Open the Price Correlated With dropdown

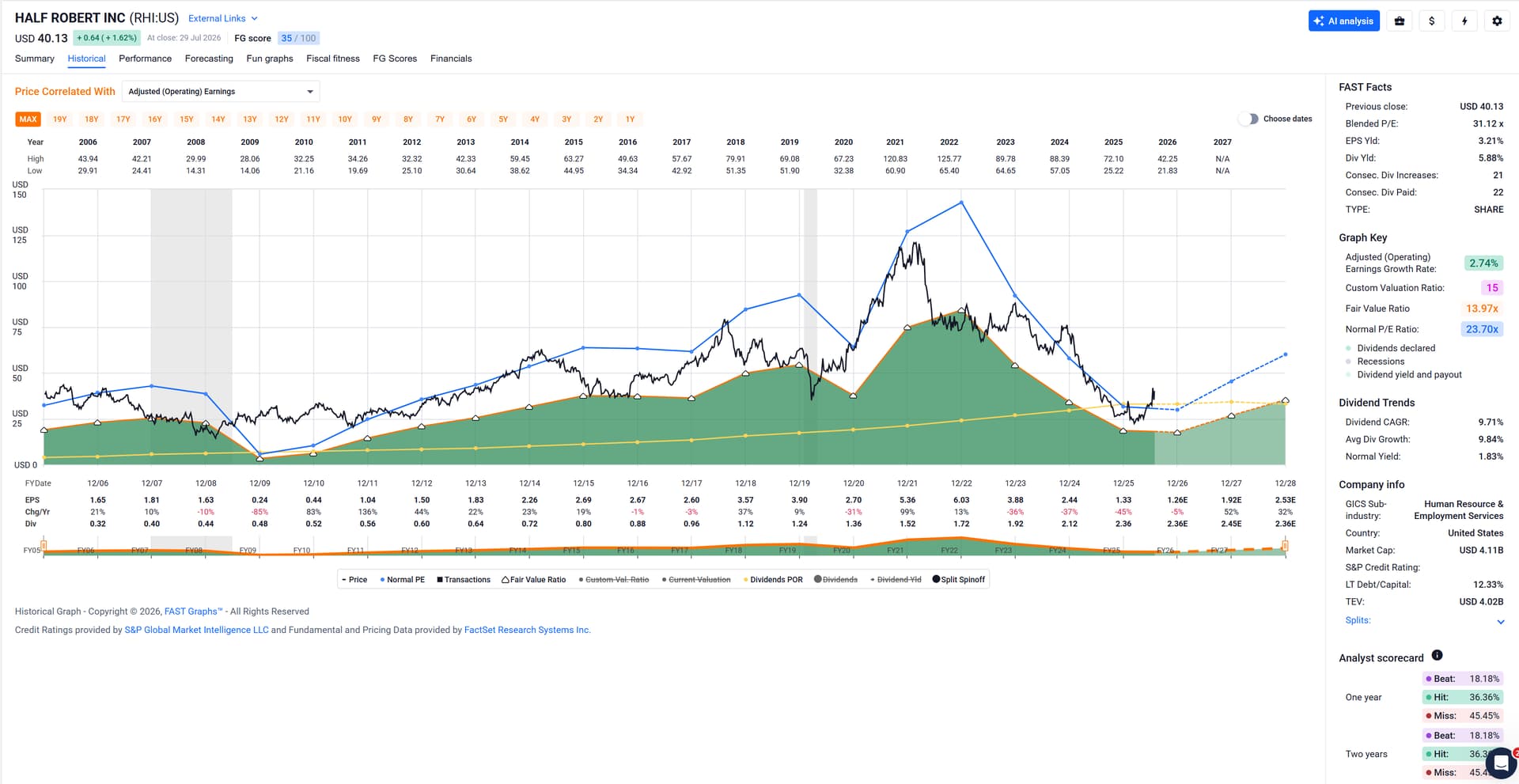pos(221,92)
